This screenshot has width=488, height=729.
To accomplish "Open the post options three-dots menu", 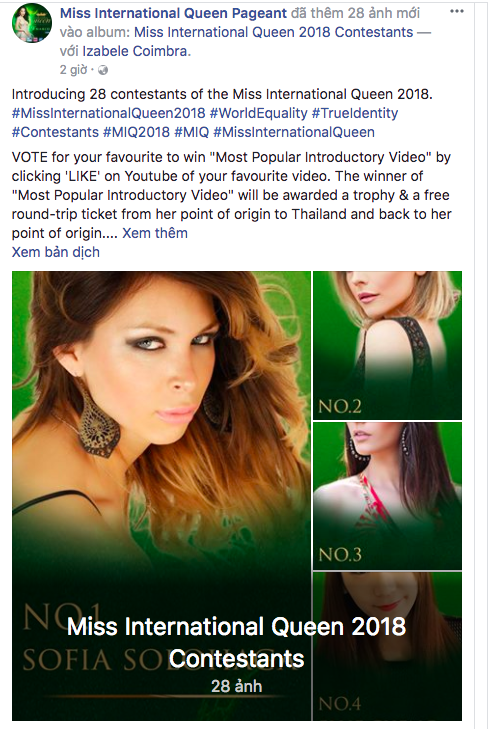I will click(x=457, y=12).
